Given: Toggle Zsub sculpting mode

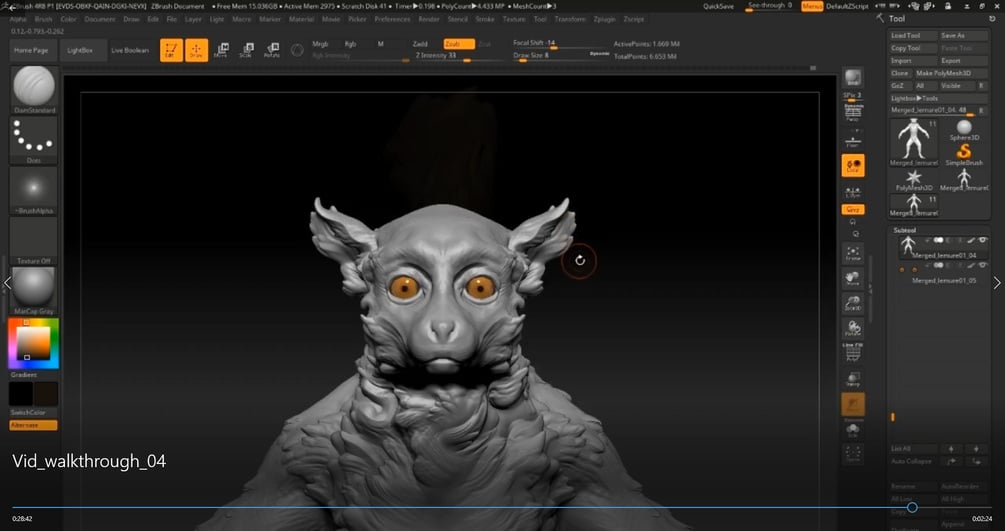Looking at the screenshot, I should click(x=457, y=44).
